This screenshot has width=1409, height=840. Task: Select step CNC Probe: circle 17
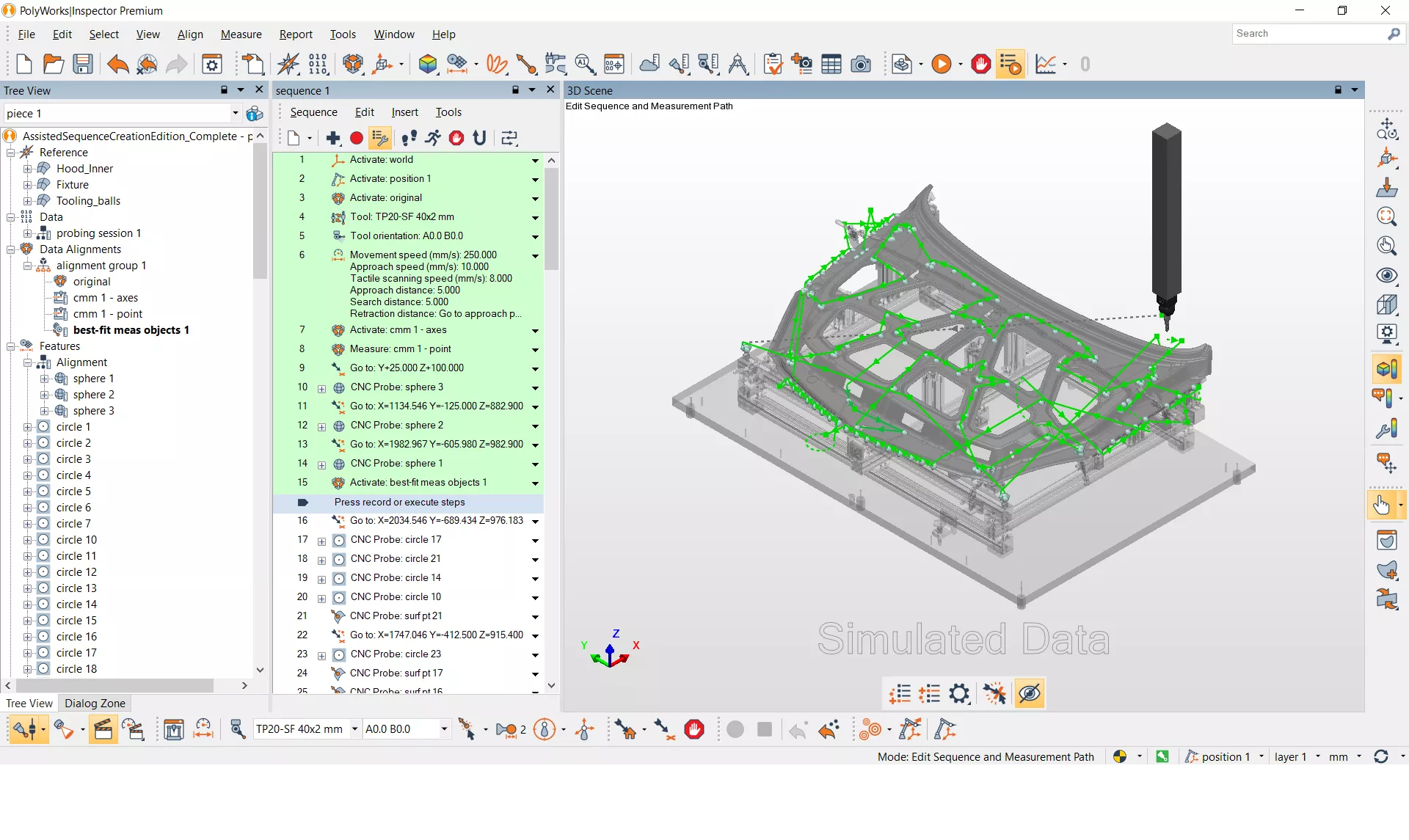(408, 540)
